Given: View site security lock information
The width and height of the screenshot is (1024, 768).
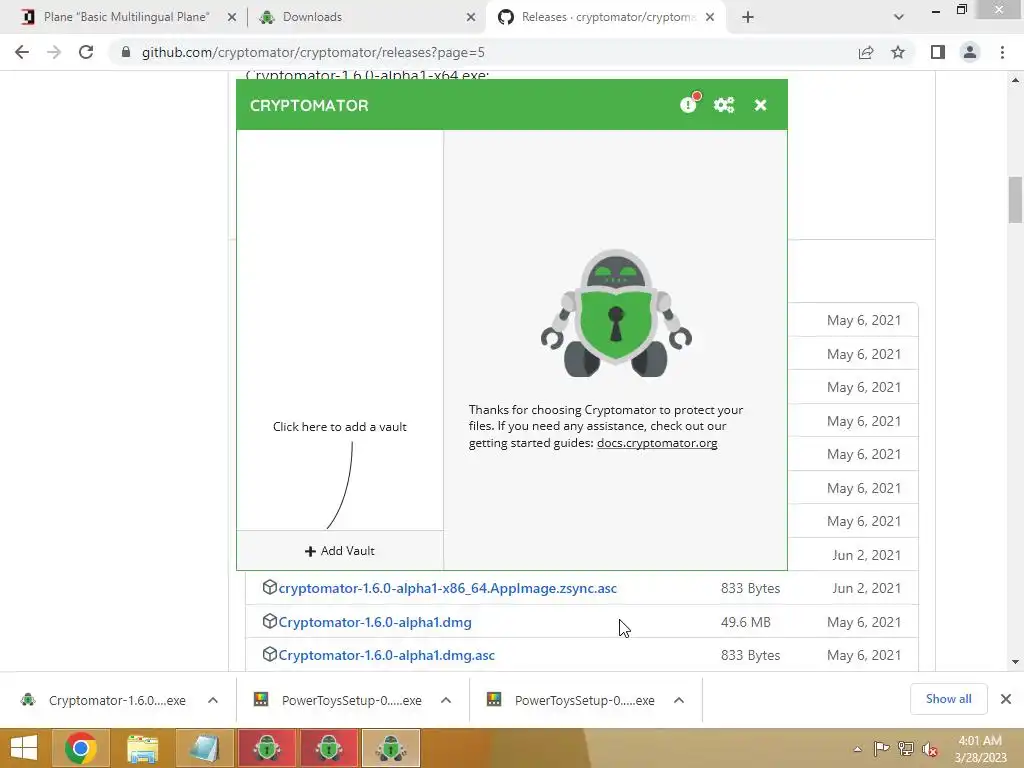Looking at the screenshot, I should 126,52.
